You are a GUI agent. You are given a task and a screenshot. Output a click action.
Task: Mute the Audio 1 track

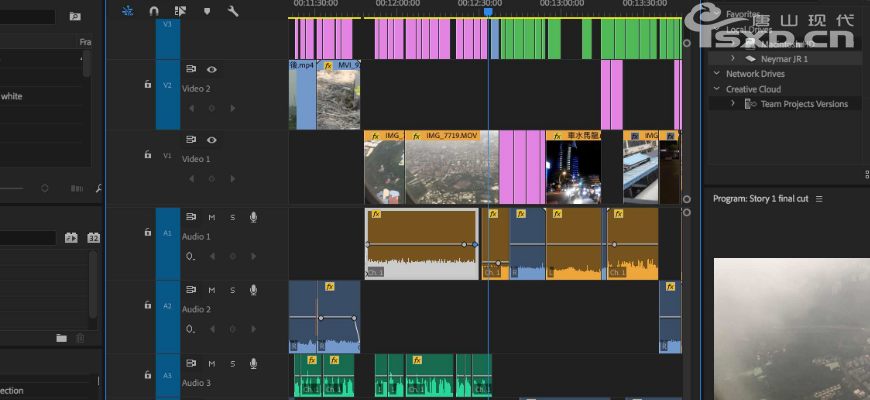(212, 217)
